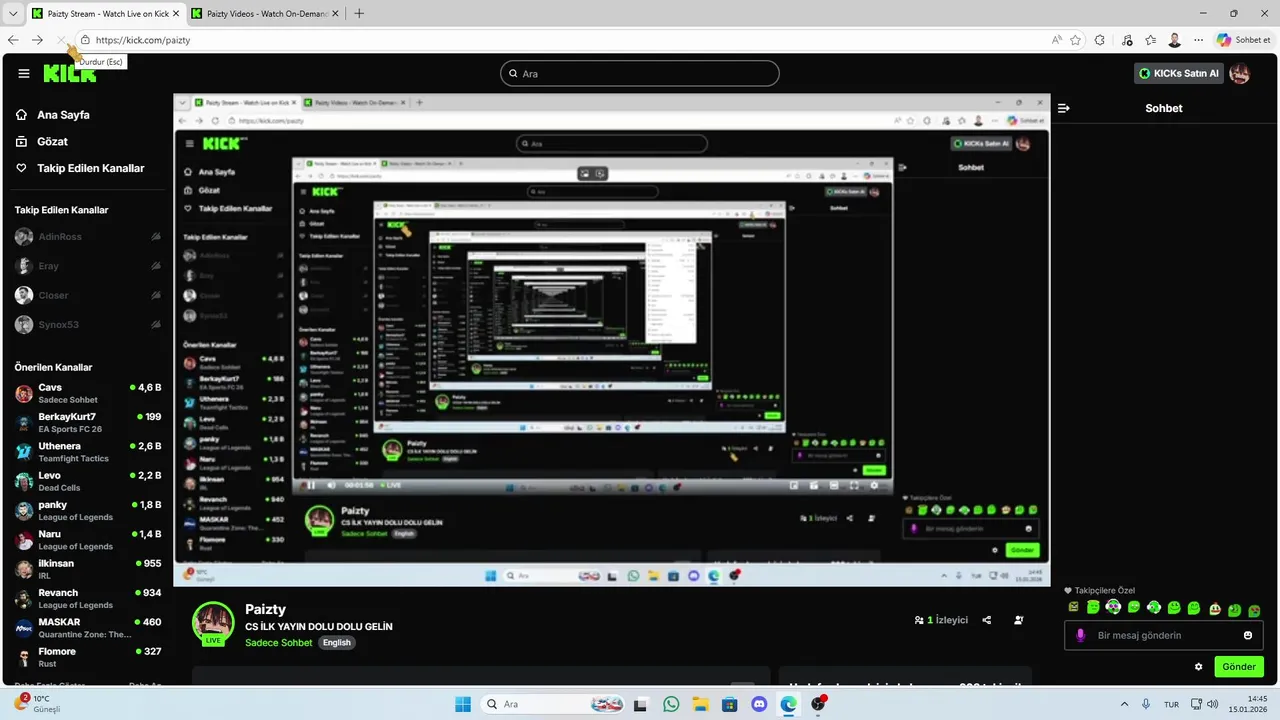Open Discord from the taskbar
The image size is (1280, 720).
pos(759,704)
